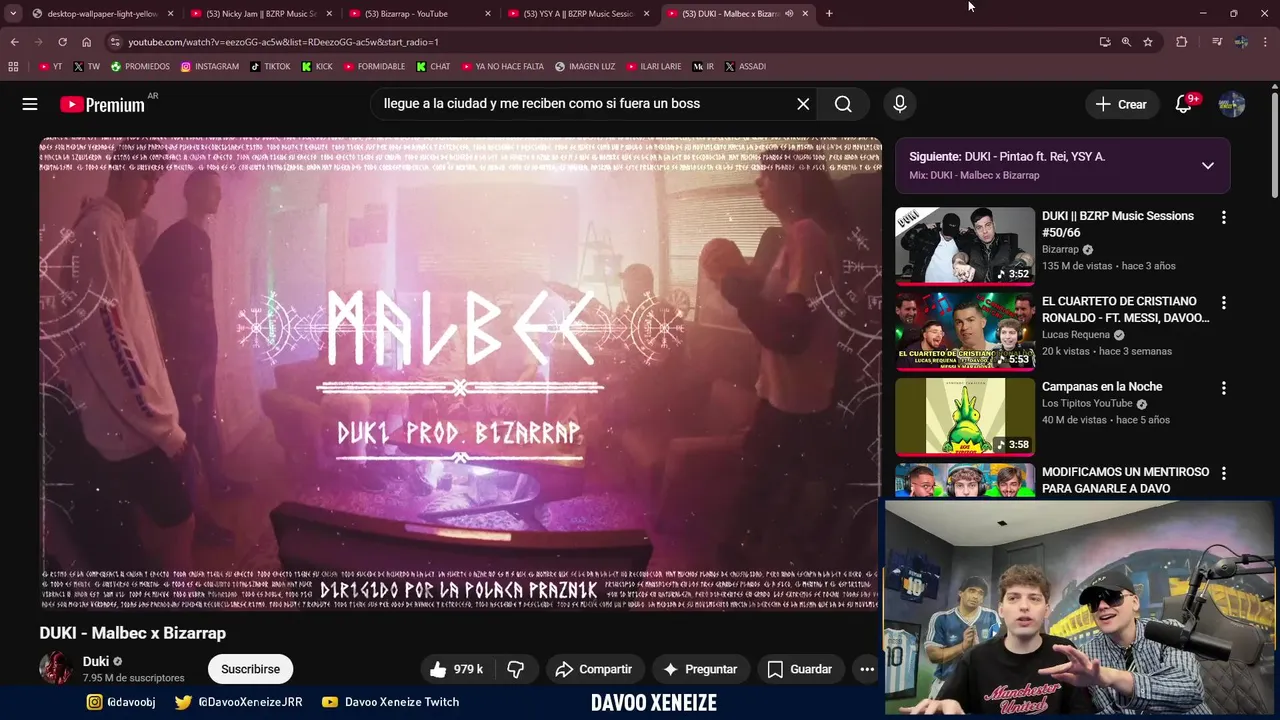The height and width of the screenshot is (720, 1280).
Task: Open a new browser tab
Action: click(x=829, y=14)
